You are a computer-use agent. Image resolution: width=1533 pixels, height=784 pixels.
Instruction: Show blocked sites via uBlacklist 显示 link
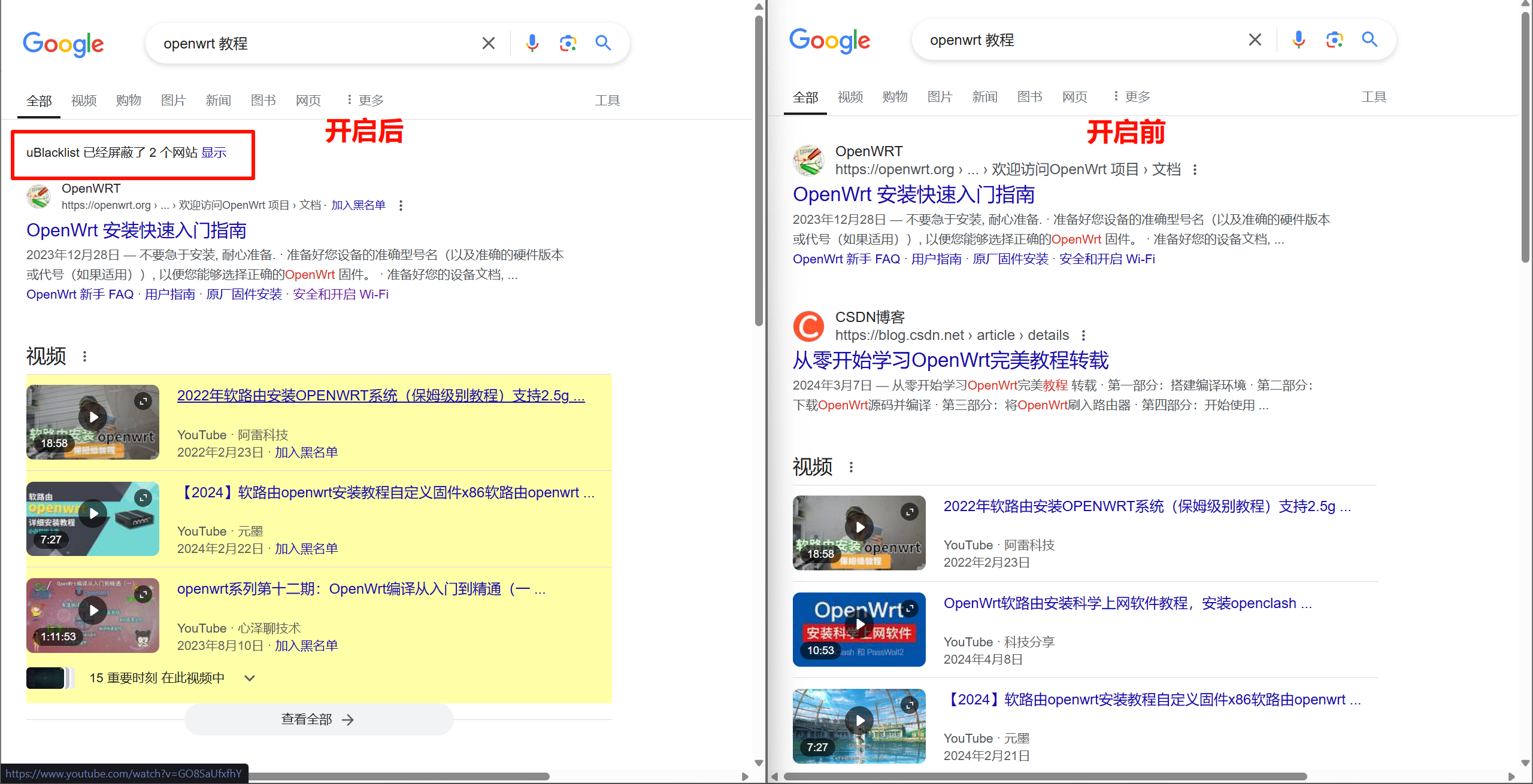click(214, 153)
